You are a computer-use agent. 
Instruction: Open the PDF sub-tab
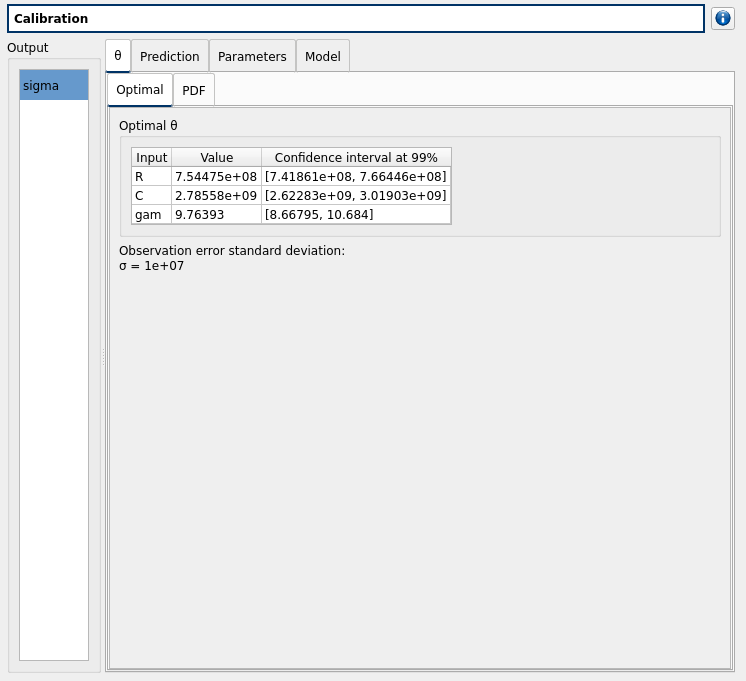194,91
